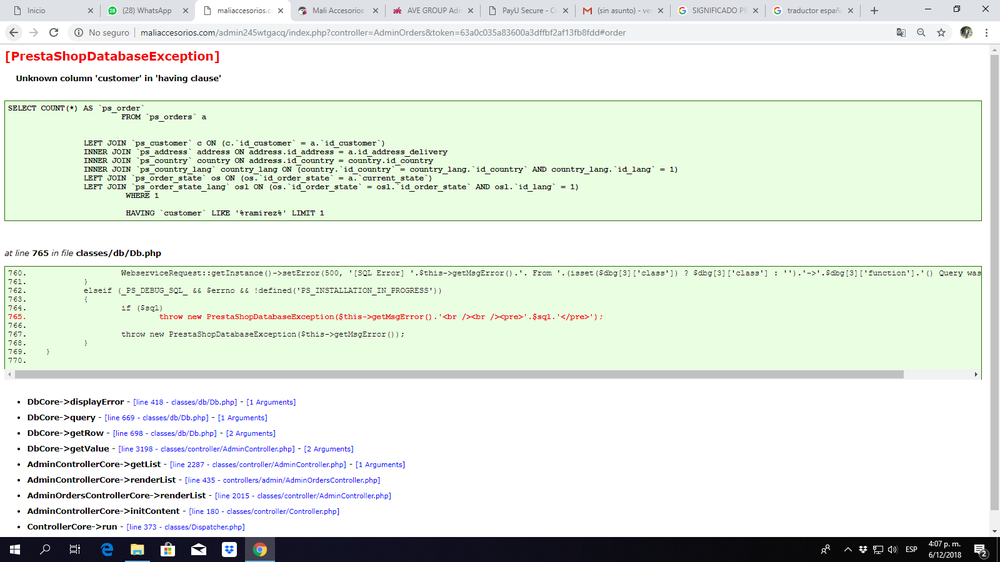Show arguments for AdminControllerCore->getList

tap(380, 465)
